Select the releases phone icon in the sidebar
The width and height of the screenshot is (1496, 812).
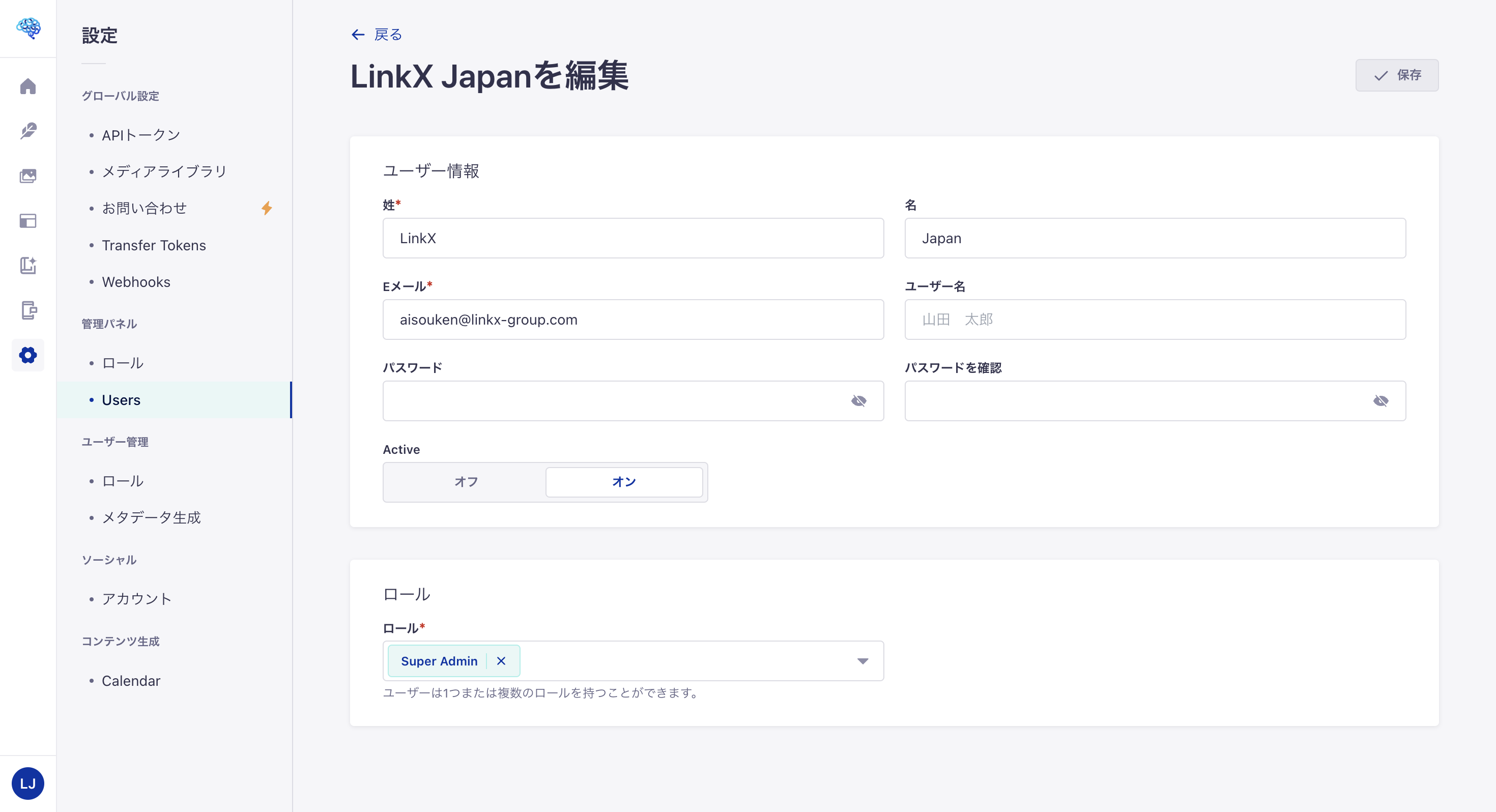click(x=28, y=311)
